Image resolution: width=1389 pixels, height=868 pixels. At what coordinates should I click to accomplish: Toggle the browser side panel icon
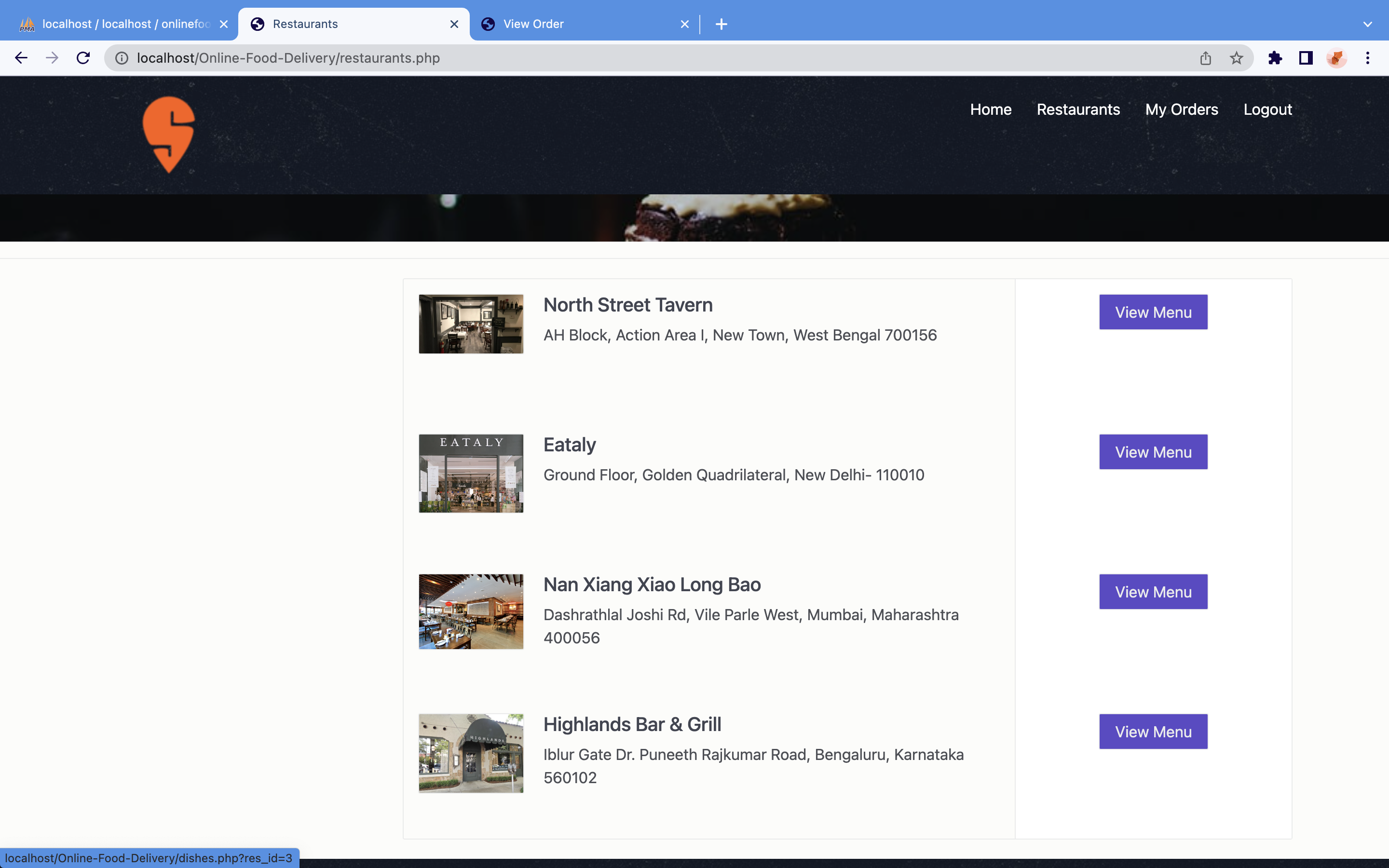1306,58
